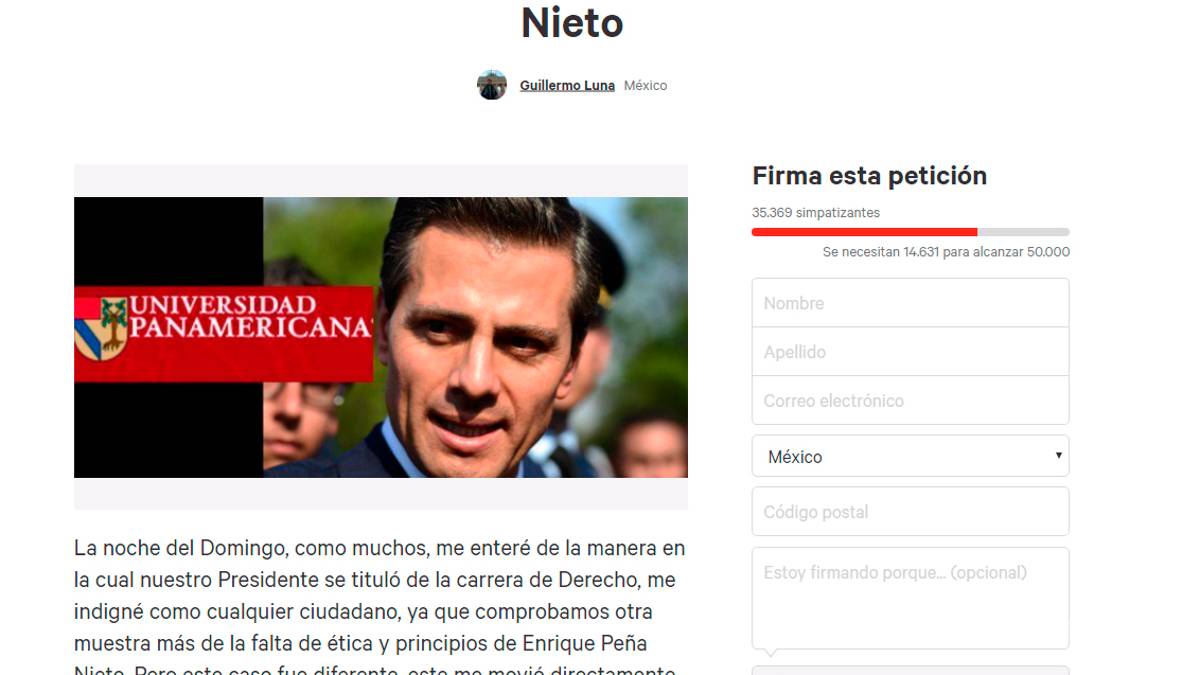
Task: Click the petition title word Nieto
Action: tap(572, 22)
